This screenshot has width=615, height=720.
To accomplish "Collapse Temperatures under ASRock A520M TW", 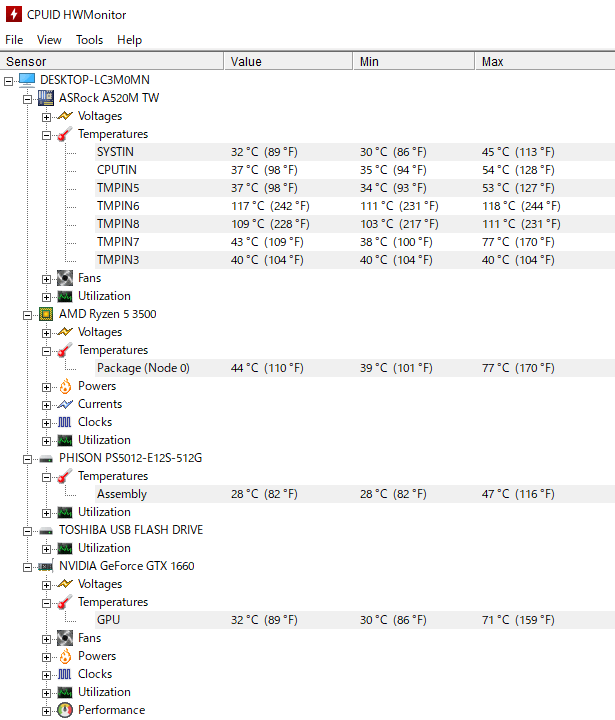I will point(46,135).
